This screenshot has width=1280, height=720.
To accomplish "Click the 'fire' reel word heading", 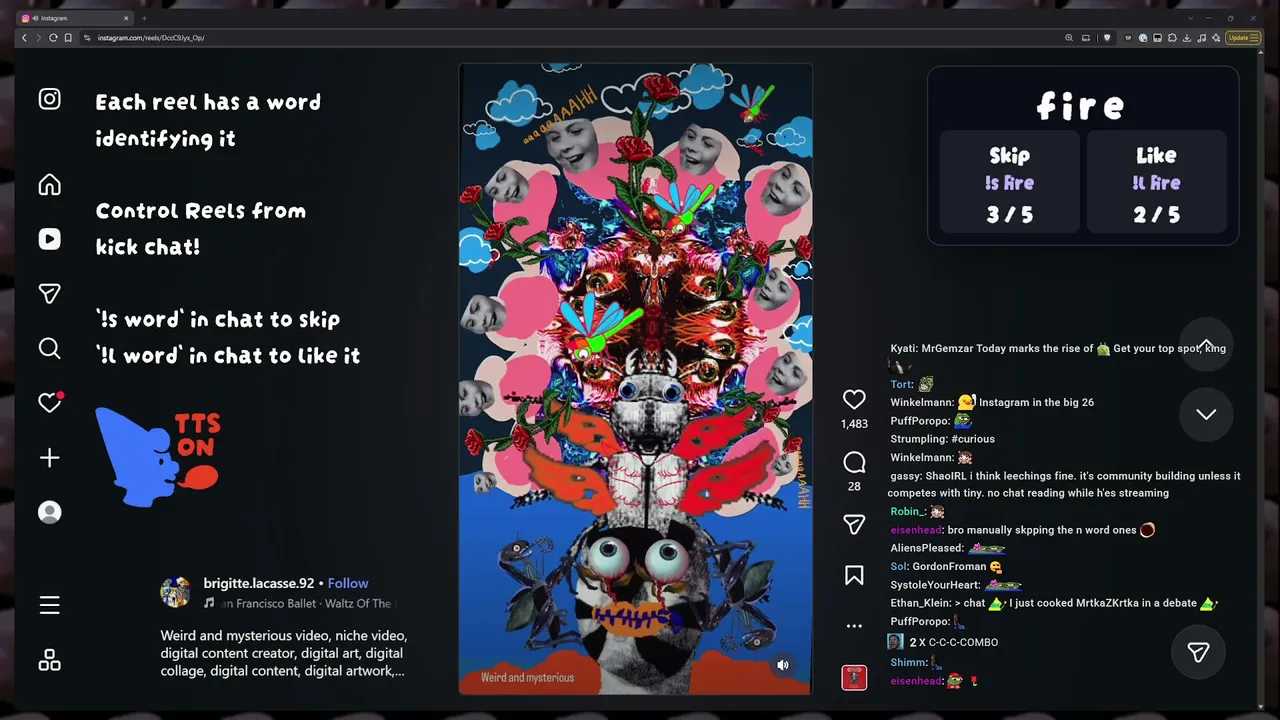I will (x=1081, y=106).
